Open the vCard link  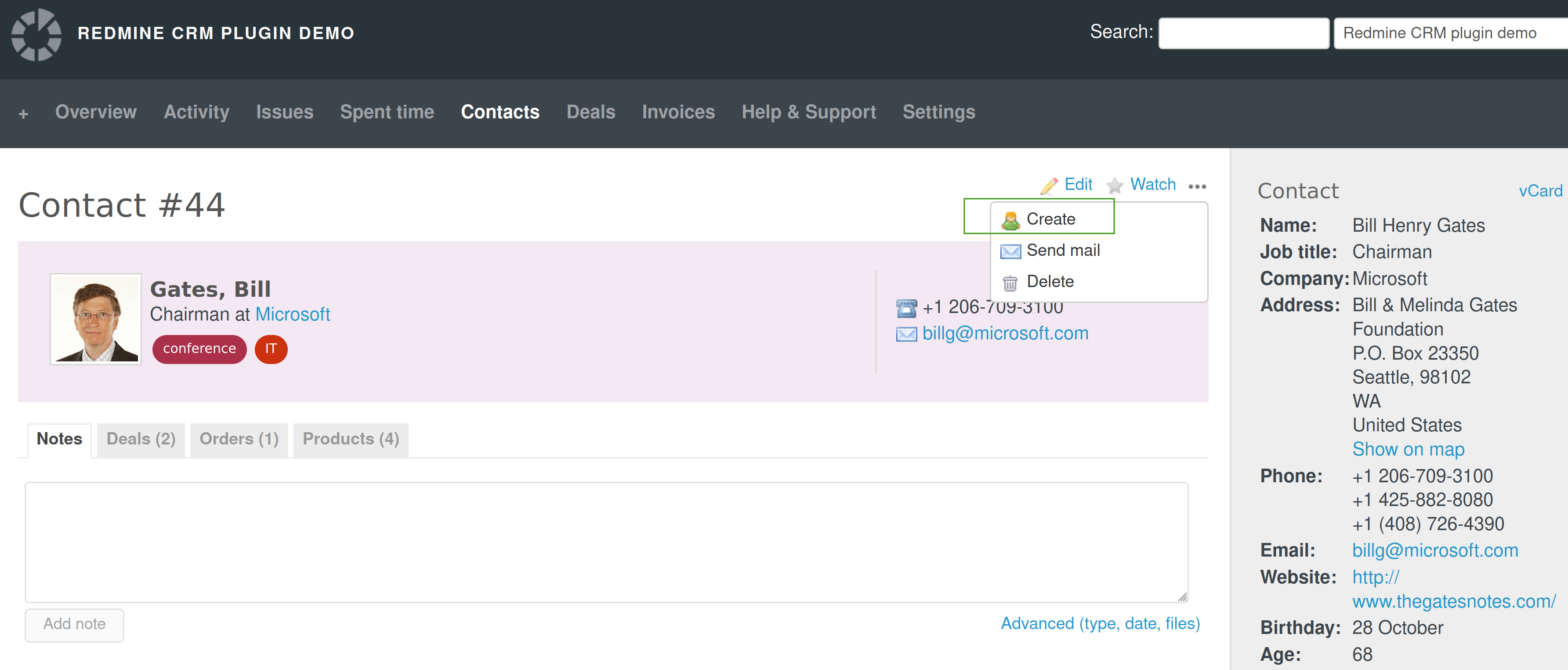click(1541, 191)
